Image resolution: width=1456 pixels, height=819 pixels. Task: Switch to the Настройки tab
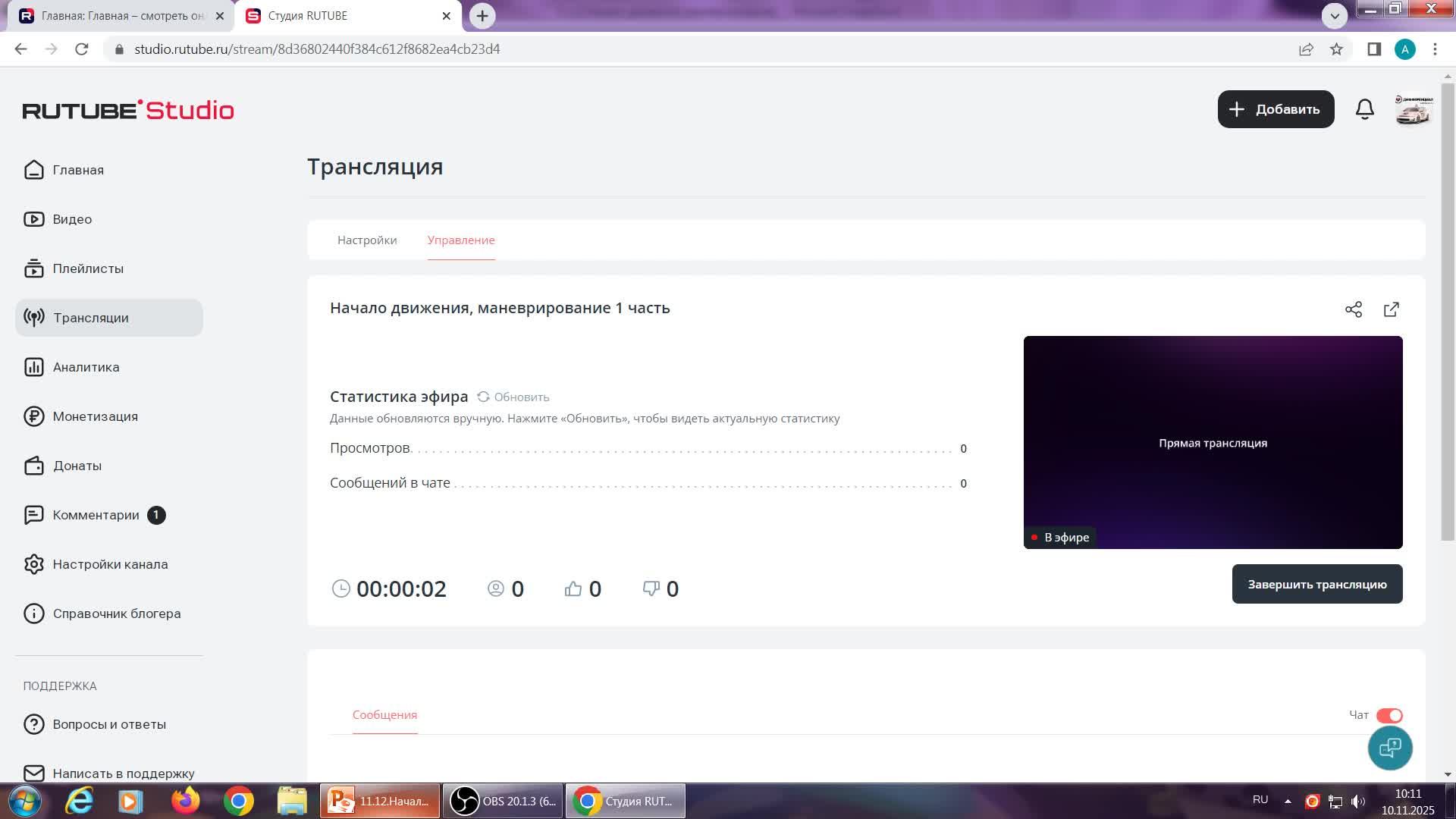coord(366,240)
